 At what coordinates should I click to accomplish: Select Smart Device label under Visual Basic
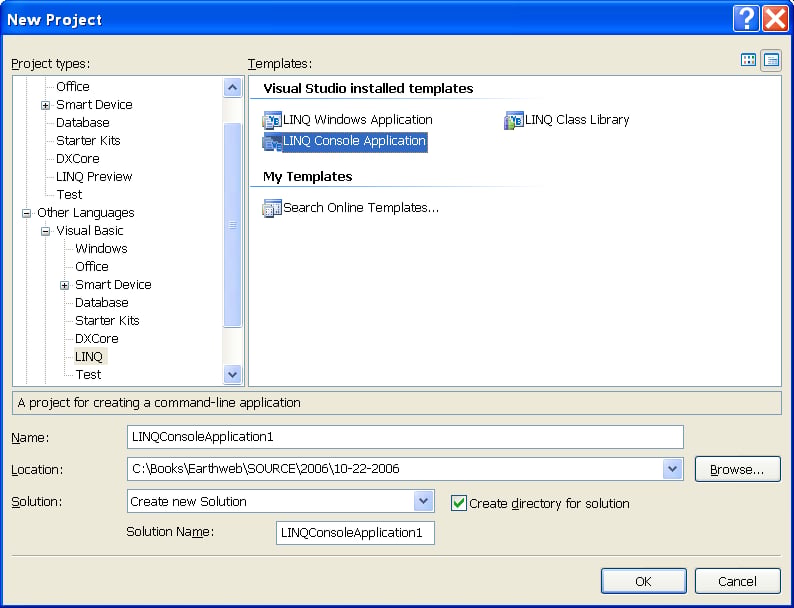coord(113,285)
